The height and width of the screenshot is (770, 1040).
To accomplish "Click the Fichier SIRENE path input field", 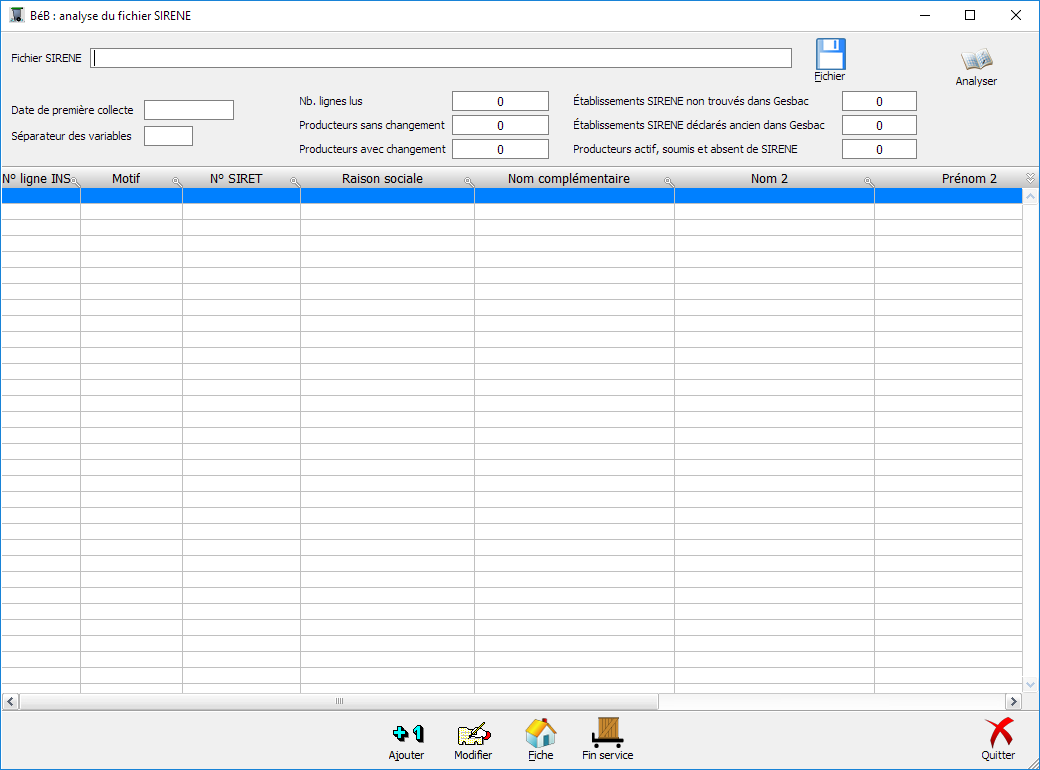I will 441,58.
